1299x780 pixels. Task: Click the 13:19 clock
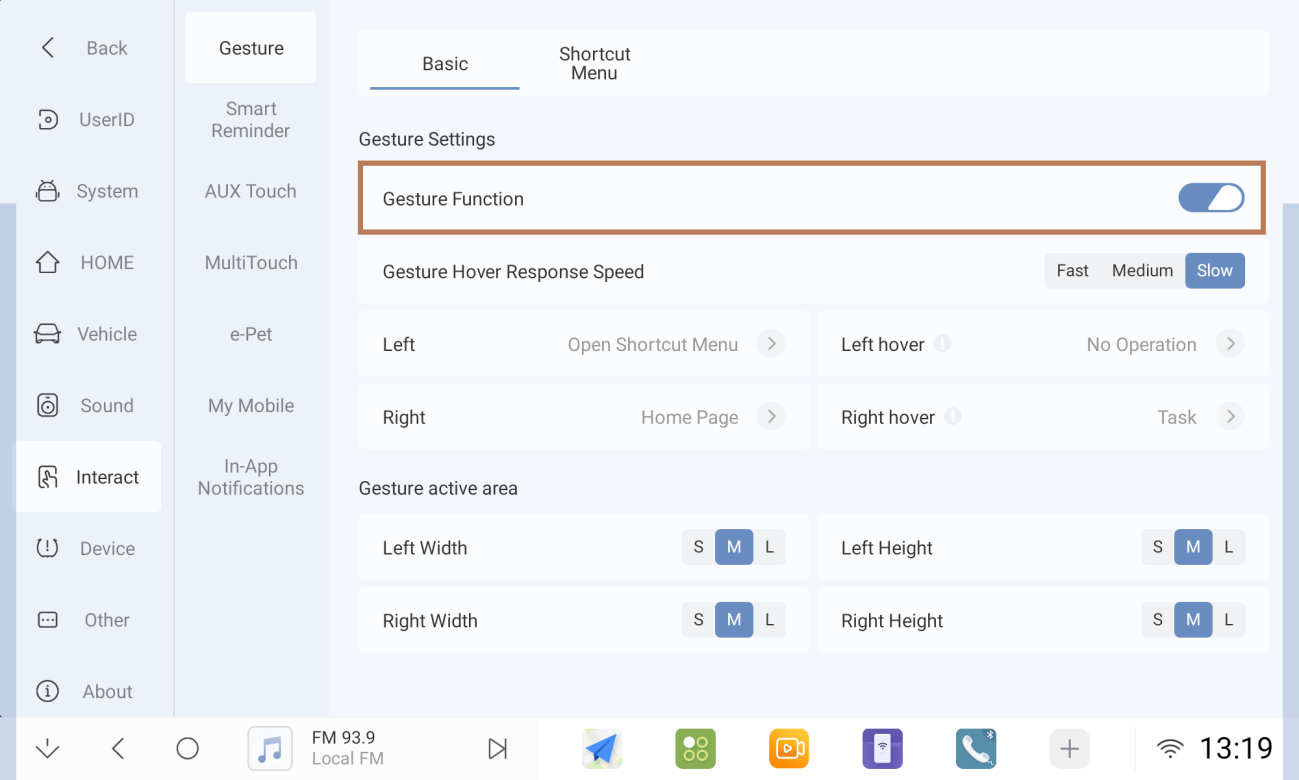pyautogui.click(x=1236, y=748)
